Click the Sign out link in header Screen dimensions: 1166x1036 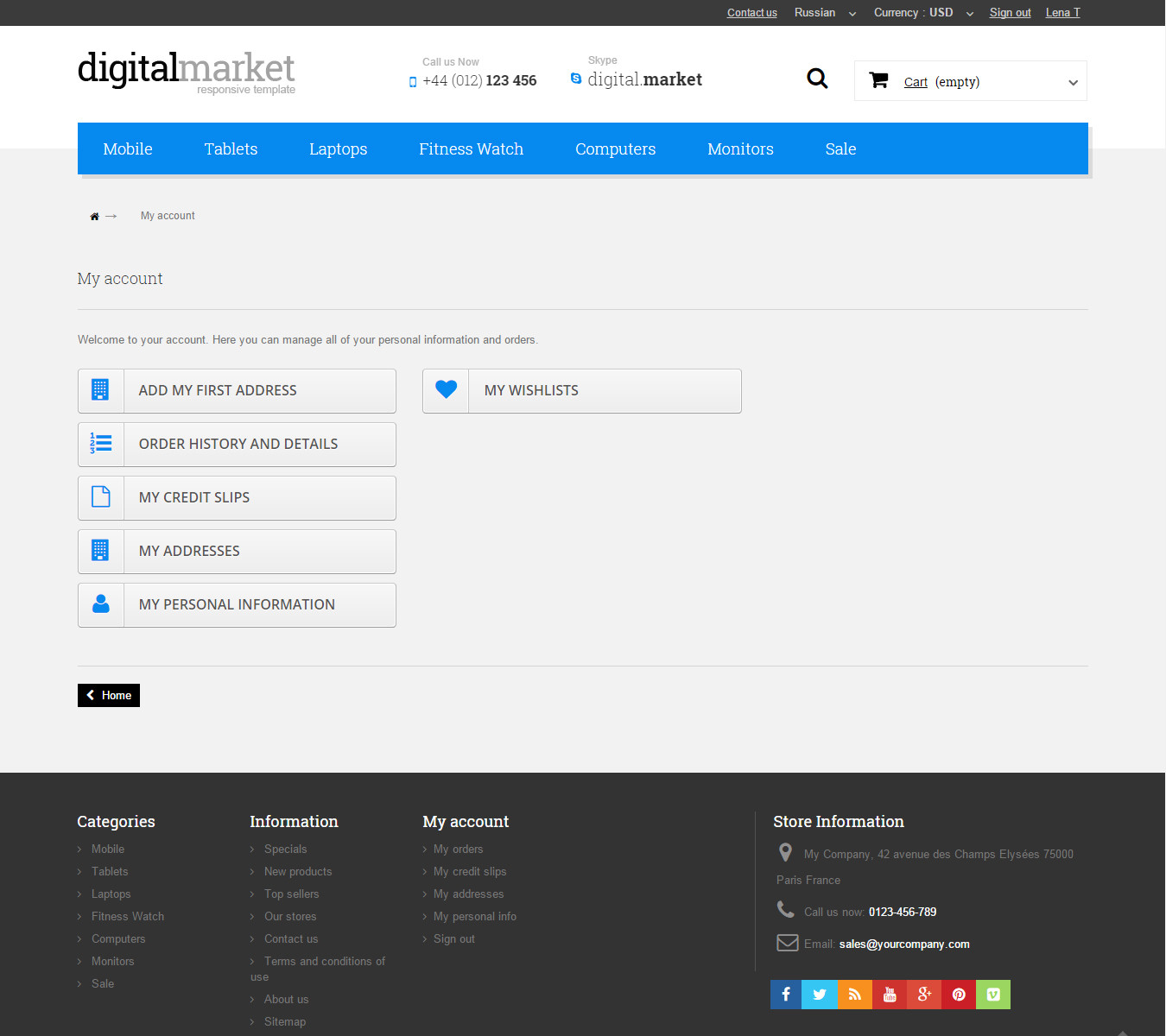point(1010,13)
